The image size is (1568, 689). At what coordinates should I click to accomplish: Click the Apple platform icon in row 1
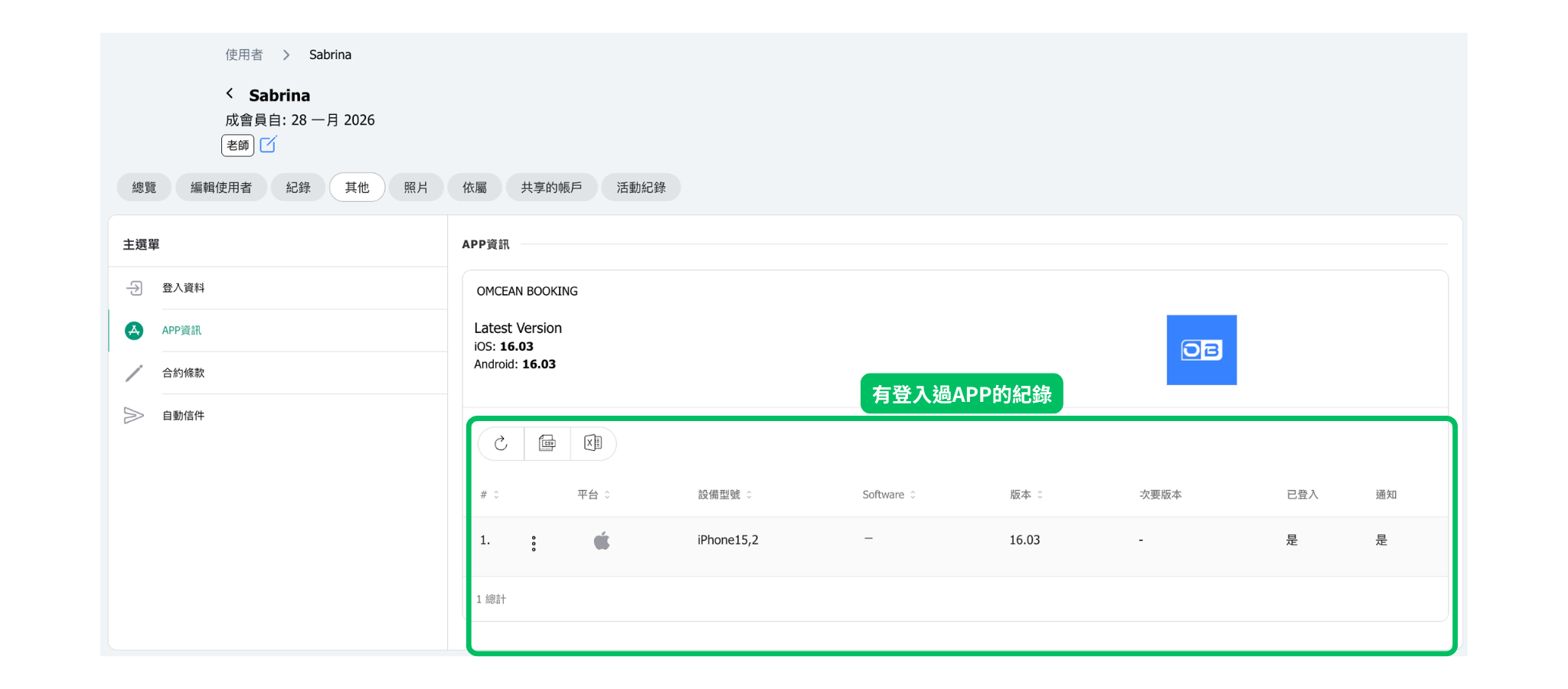tap(602, 541)
